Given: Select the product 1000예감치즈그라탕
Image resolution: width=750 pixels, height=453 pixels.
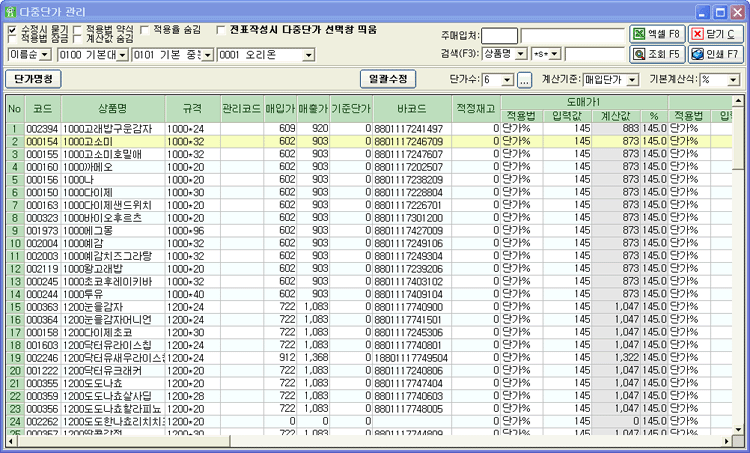Looking at the screenshot, I should 113,256.
